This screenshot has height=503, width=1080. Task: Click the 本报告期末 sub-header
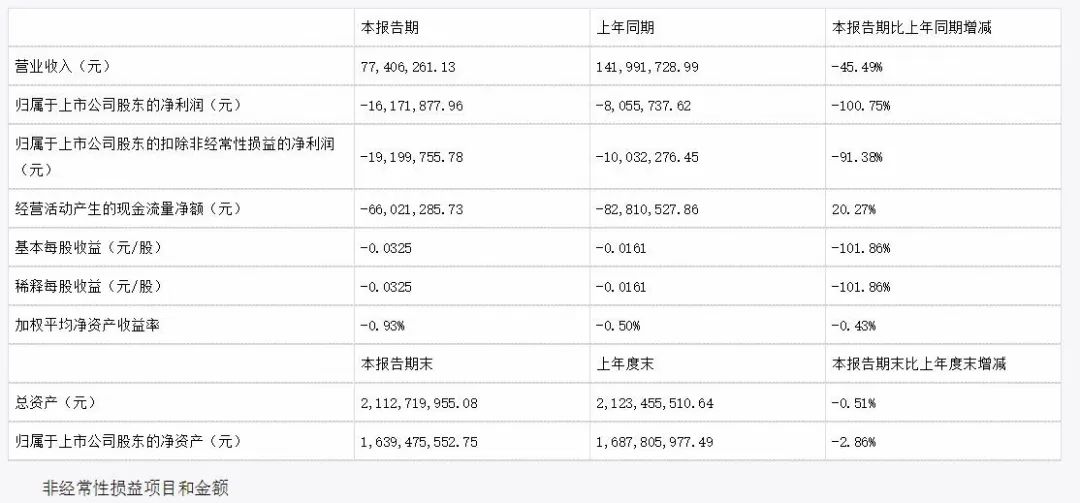tap(396, 364)
